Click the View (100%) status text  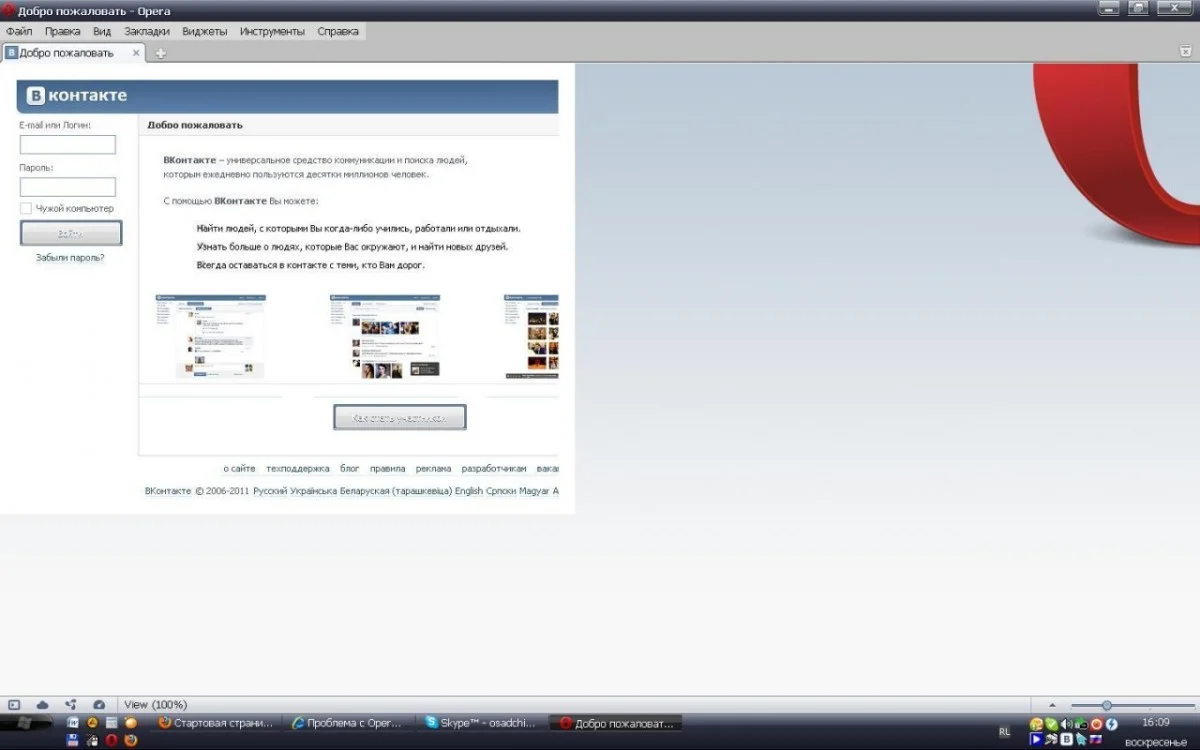[155, 705]
